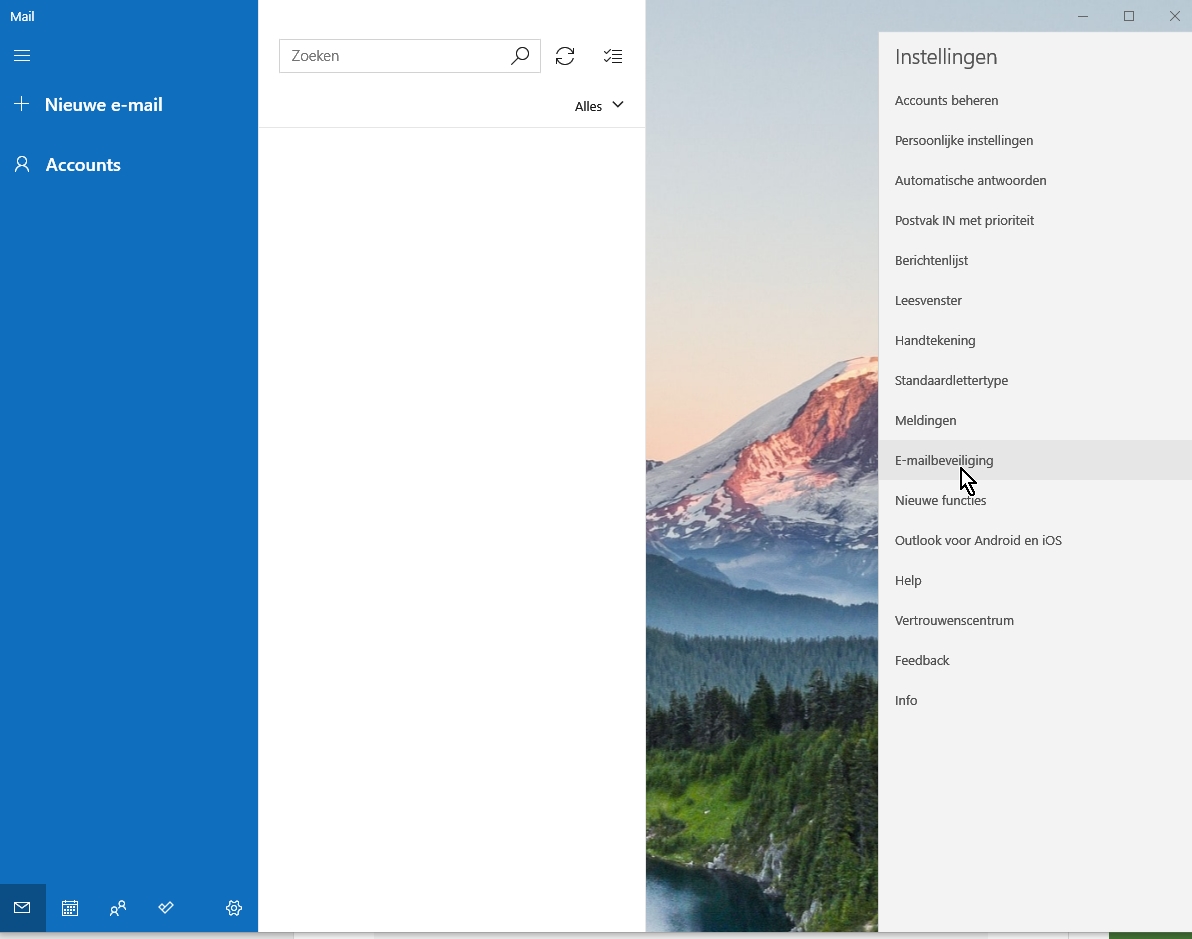Click the search magnifier icon

pos(519,56)
